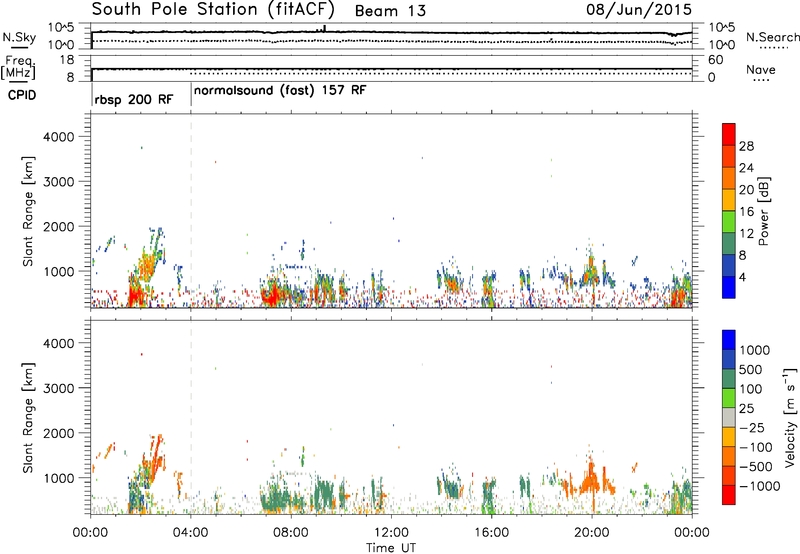The height and width of the screenshot is (554, 800).
Task: Click the 'N.Search' legend label
Action: pos(772,37)
